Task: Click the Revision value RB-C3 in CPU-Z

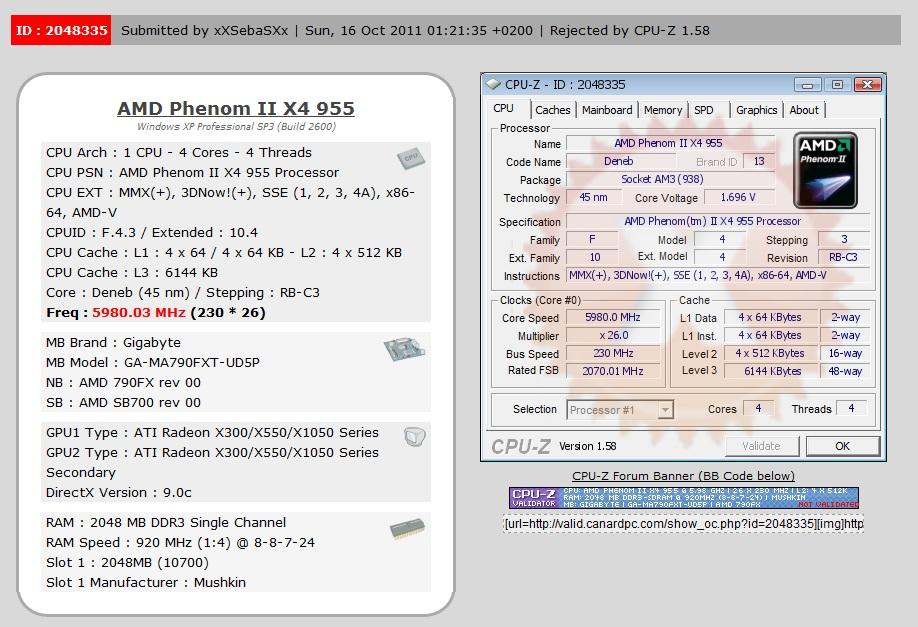Action: tap(843, 257)
